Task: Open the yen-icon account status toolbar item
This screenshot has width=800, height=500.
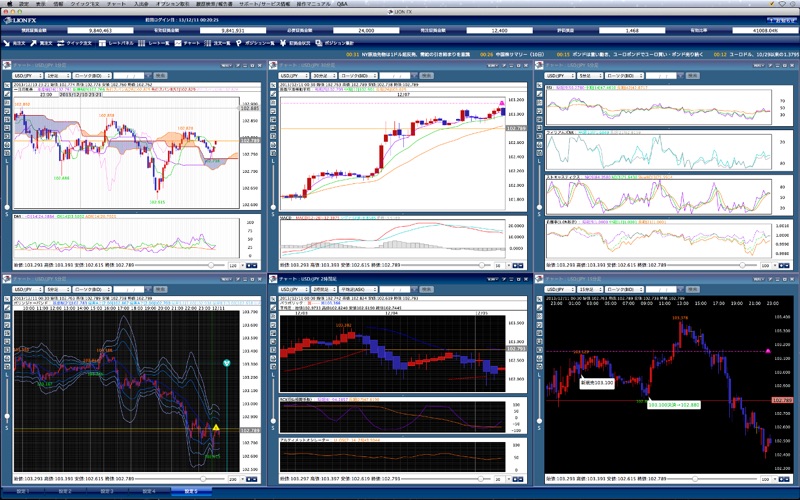Action: point(295,43)
